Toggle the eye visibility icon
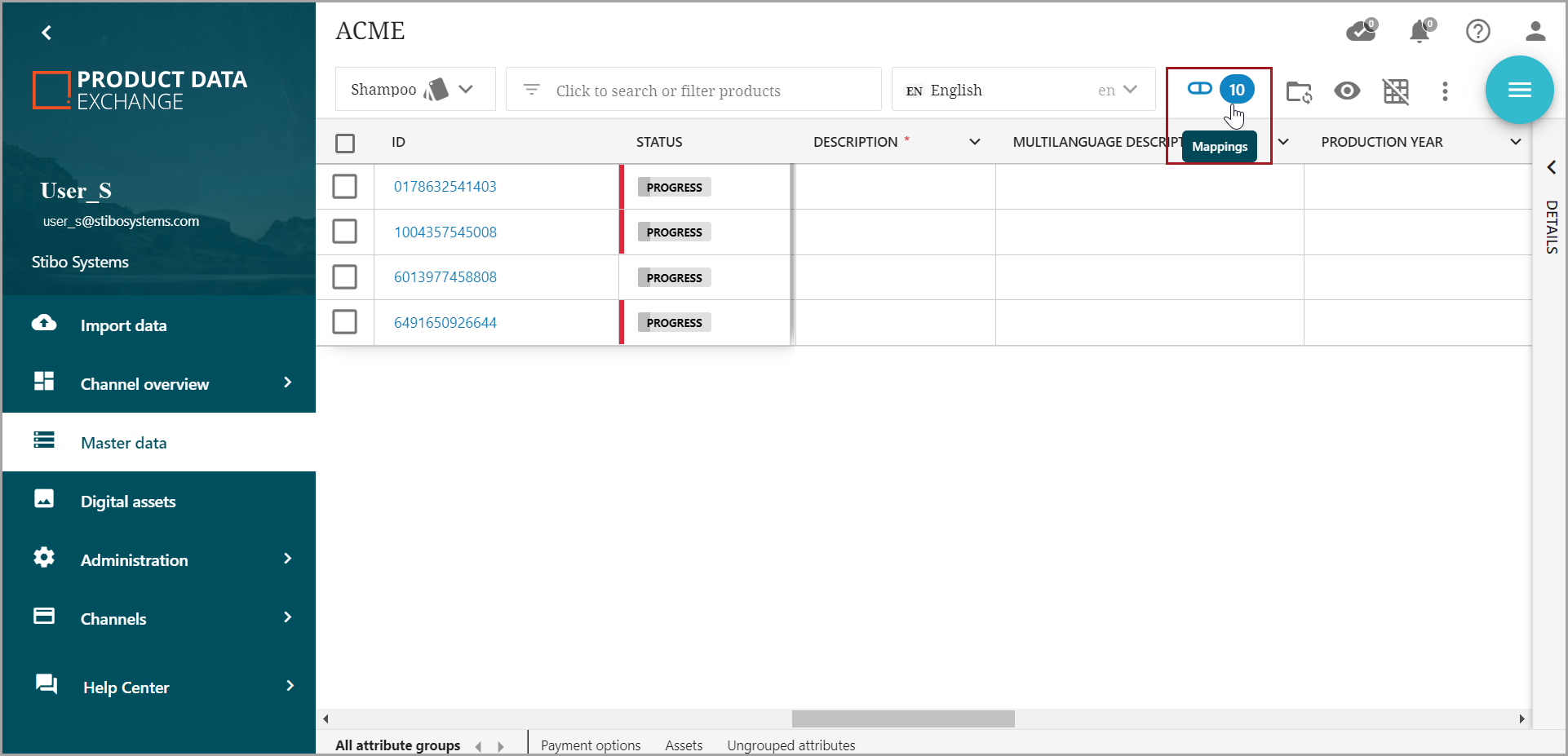 (1347, 91)
